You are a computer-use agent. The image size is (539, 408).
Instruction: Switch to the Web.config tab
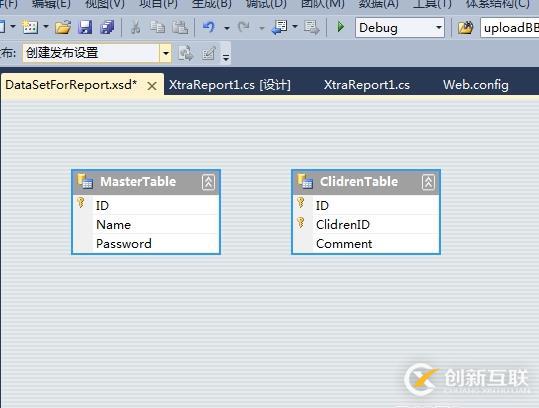point(475,85)
